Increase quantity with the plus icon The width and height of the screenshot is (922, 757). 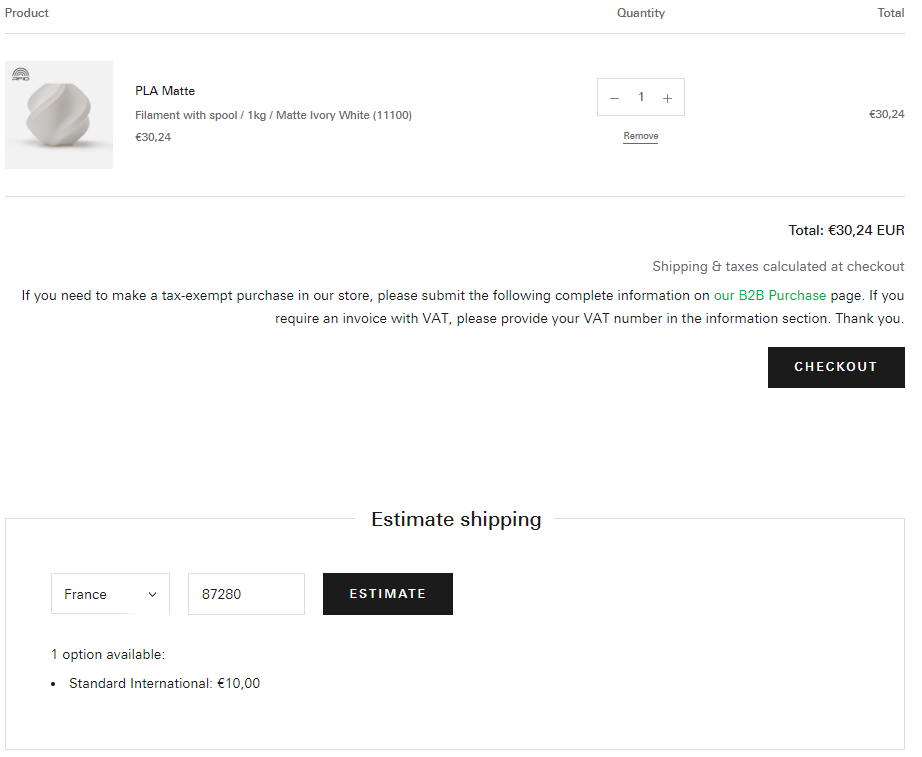pos(667,98)
